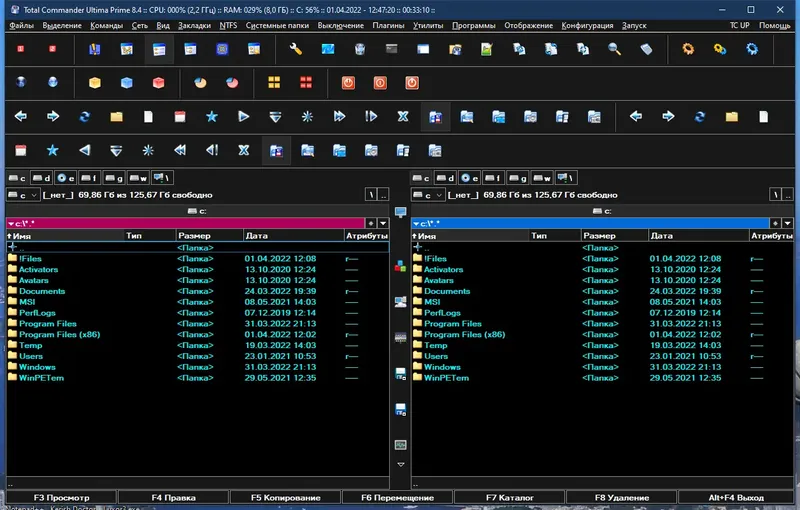This screenshot has height=510, width=800.
Task: Click the right panel parent .. button
Action: click(x=788, y=195)
